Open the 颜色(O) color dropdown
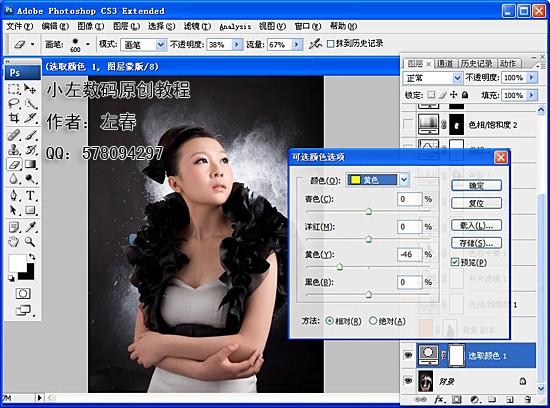 point(377,180)
